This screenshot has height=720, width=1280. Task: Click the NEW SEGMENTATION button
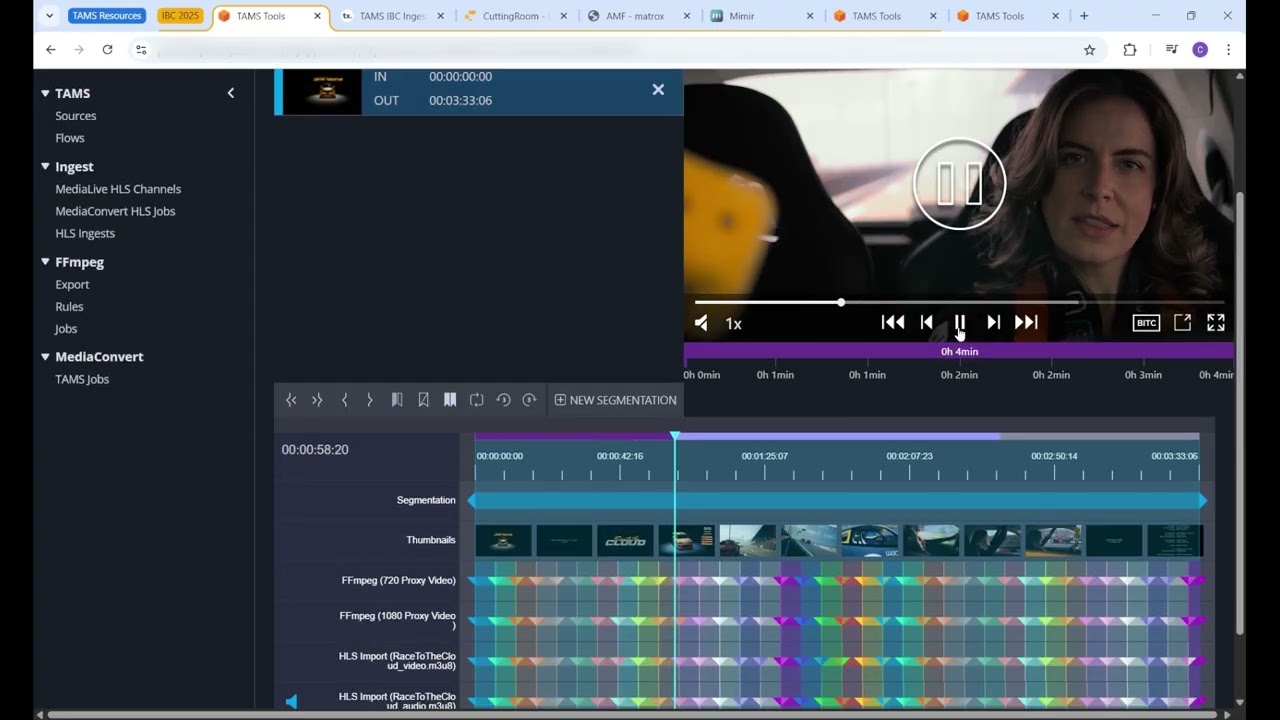(x=615, y=400)
